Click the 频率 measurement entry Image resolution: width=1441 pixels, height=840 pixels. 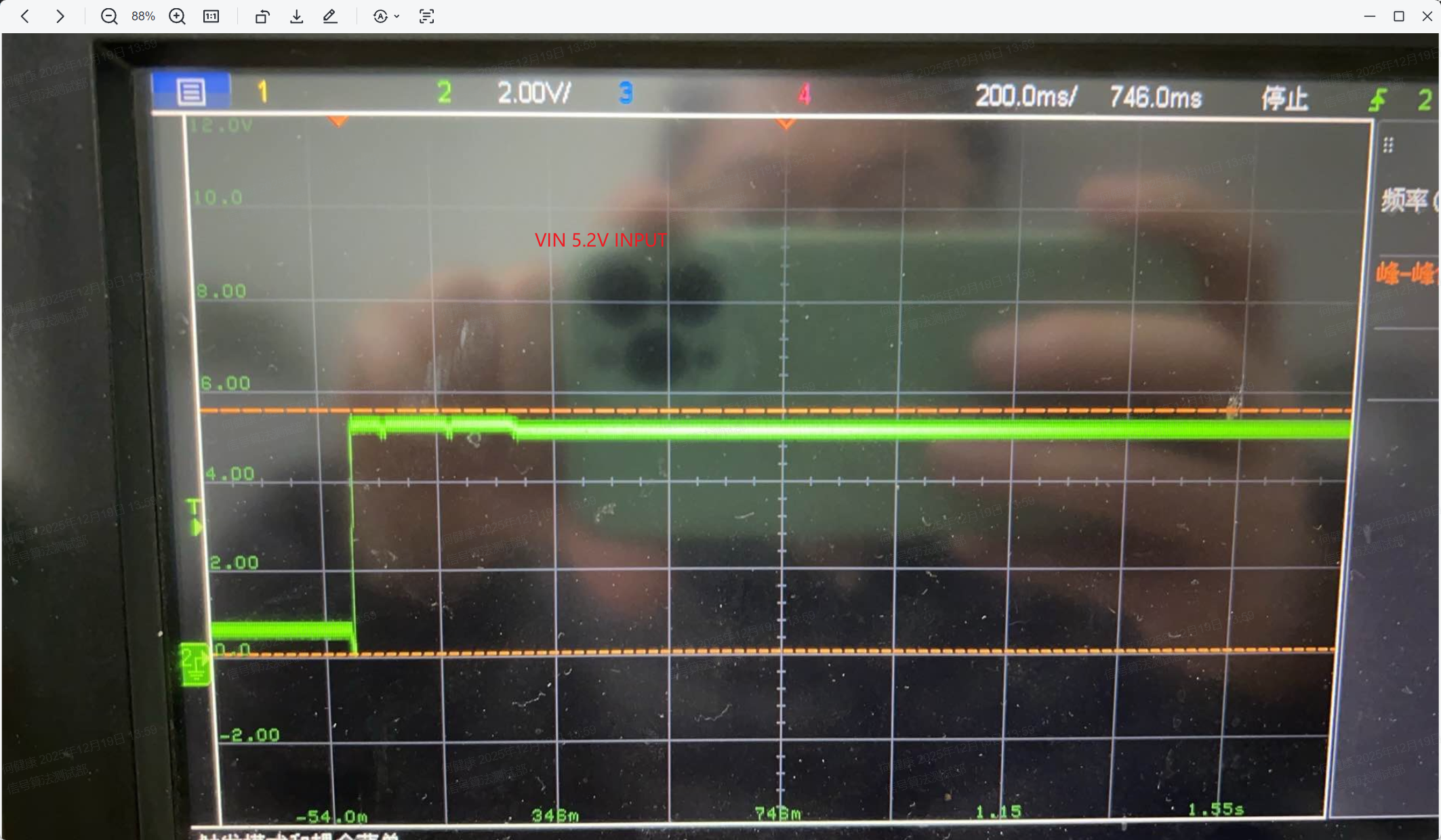1409,200
